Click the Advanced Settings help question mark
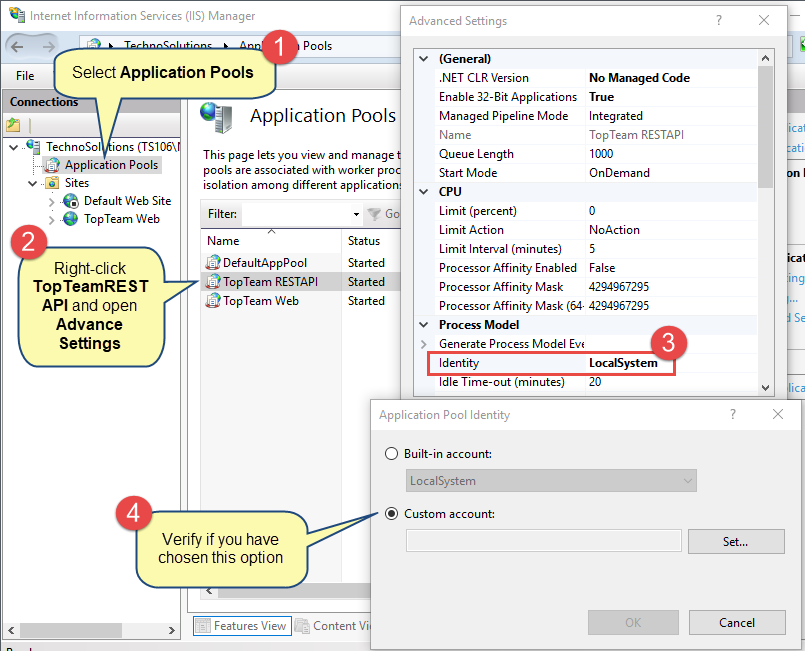 pyautogui.click(x=719, y=20)
